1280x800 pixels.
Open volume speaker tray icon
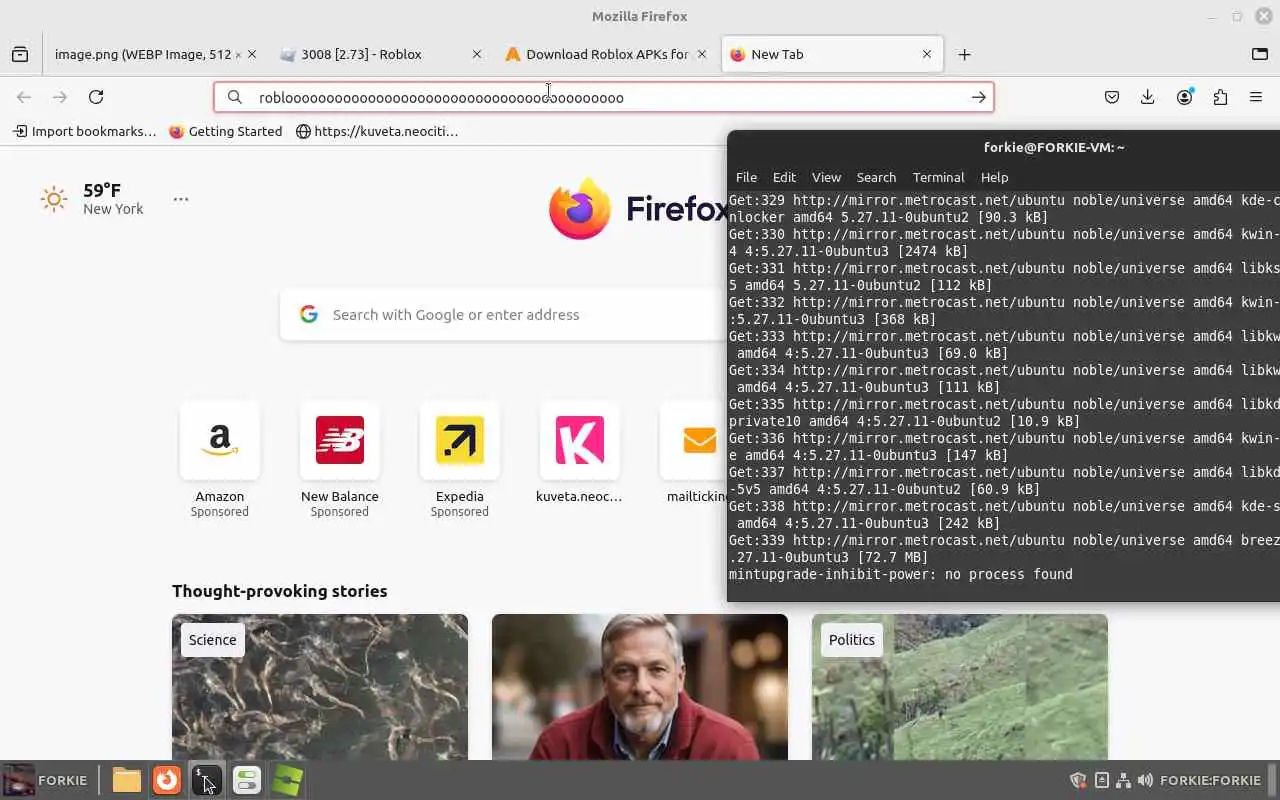1145,780
